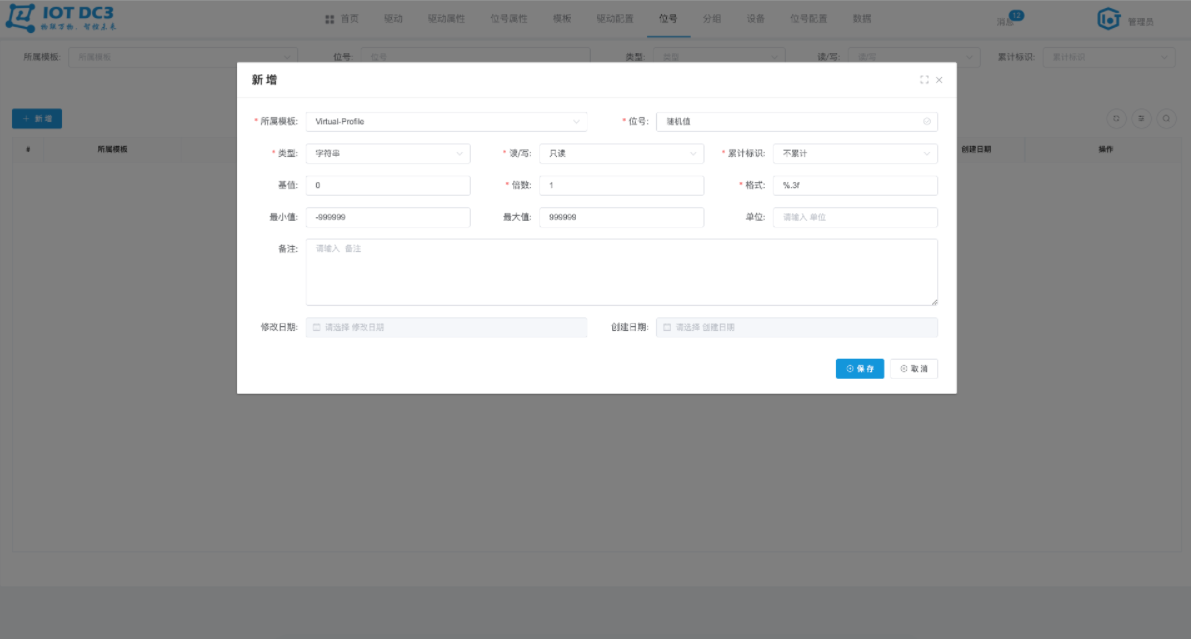The height and width of the screenshot is (639, 1191).
Task: Click the 创建日期 date picker field
Action: coord(797,327)
